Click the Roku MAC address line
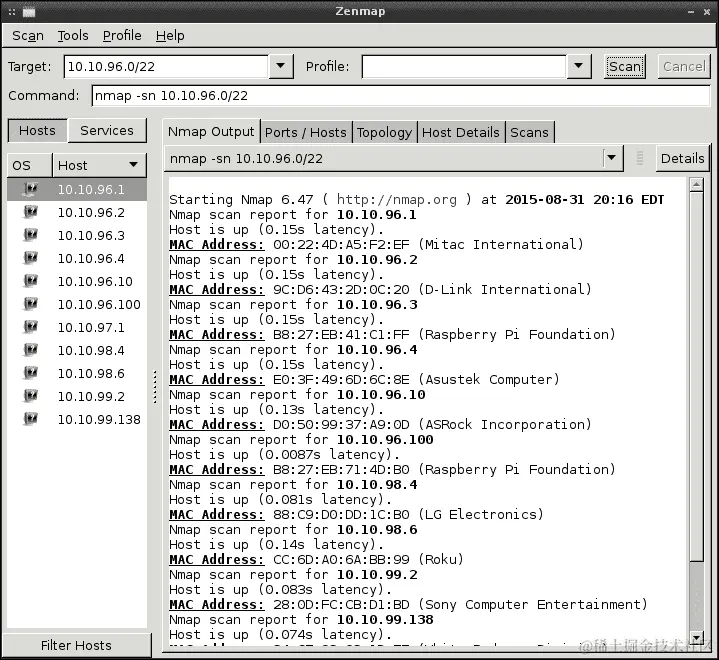719x660 pixels. pyautogui.click(x=316, y=559)
